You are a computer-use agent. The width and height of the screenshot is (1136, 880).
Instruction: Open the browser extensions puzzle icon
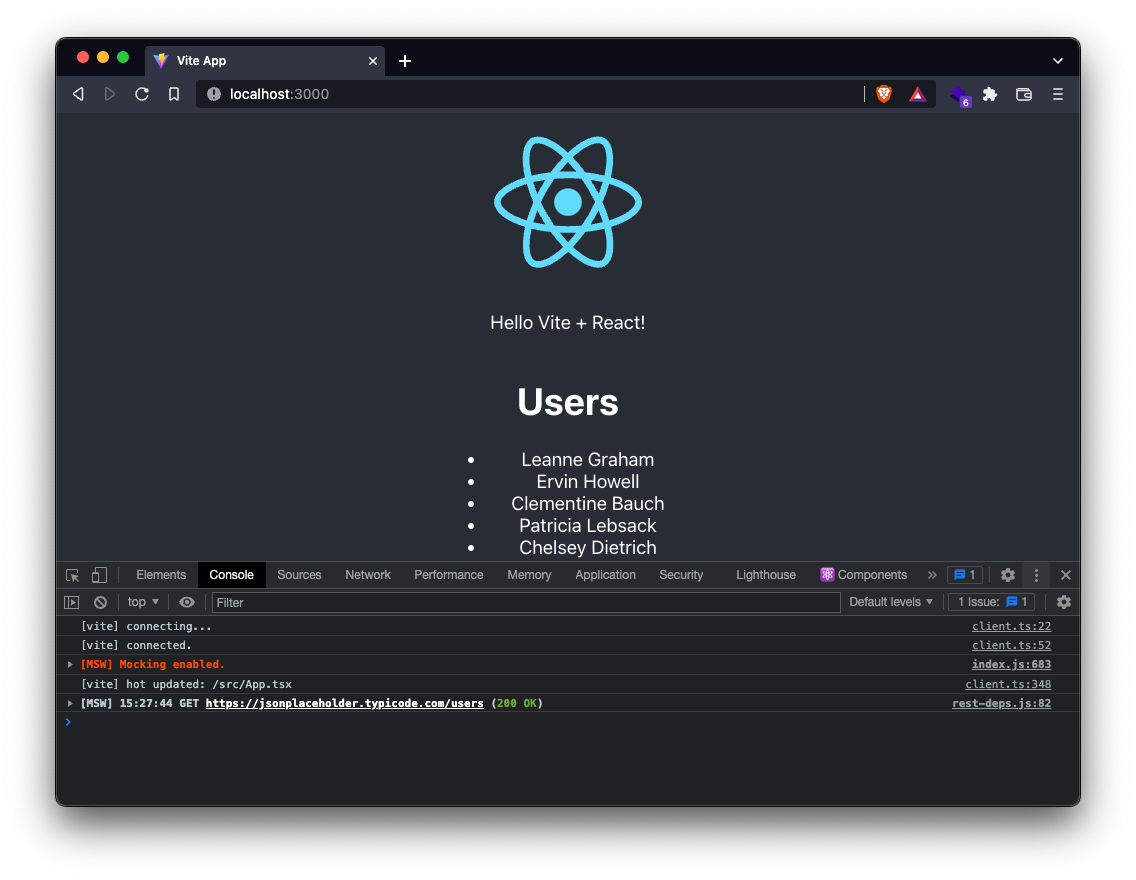990,94
